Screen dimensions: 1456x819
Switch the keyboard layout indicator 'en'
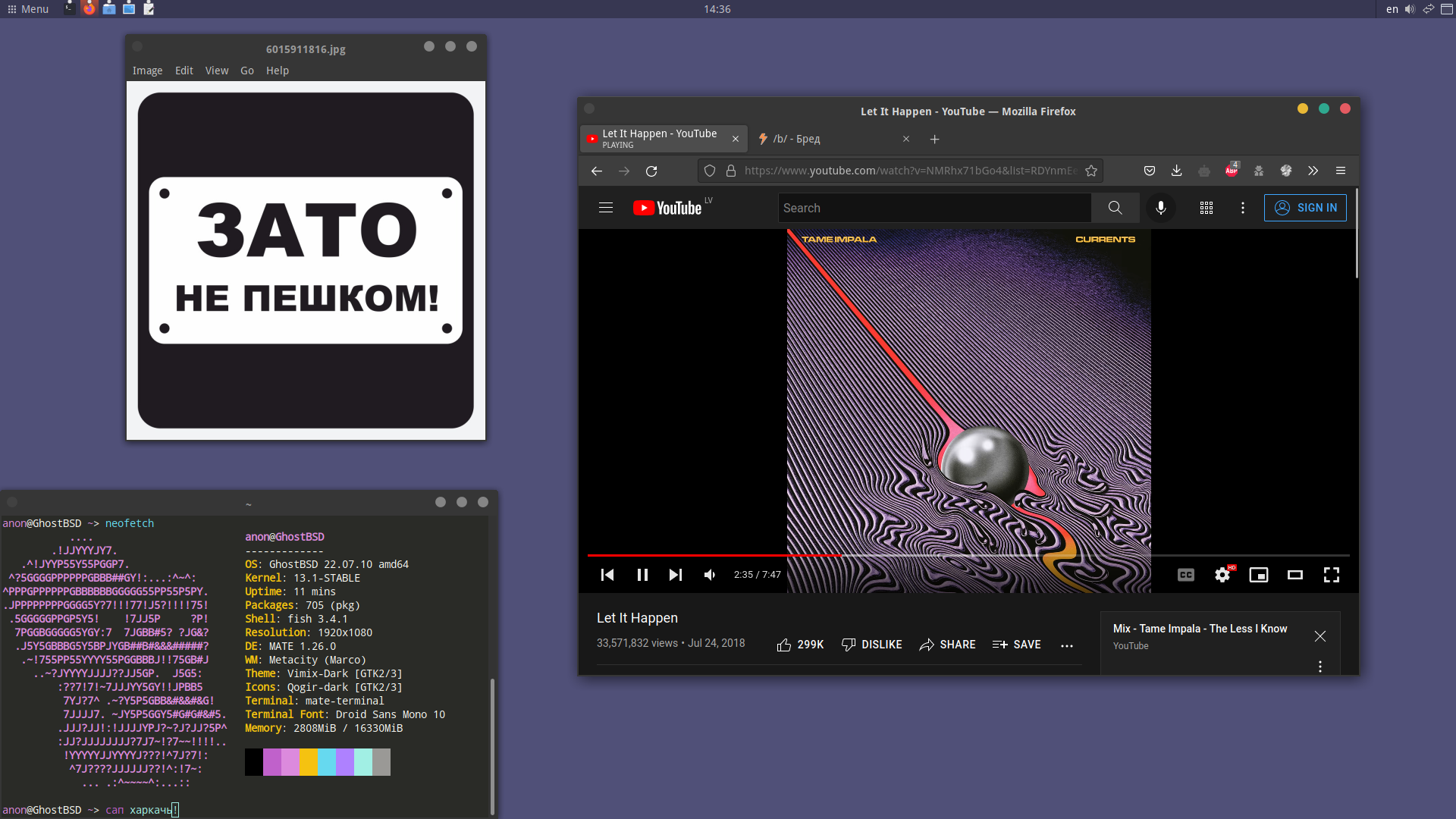[x=1392, y=9]
